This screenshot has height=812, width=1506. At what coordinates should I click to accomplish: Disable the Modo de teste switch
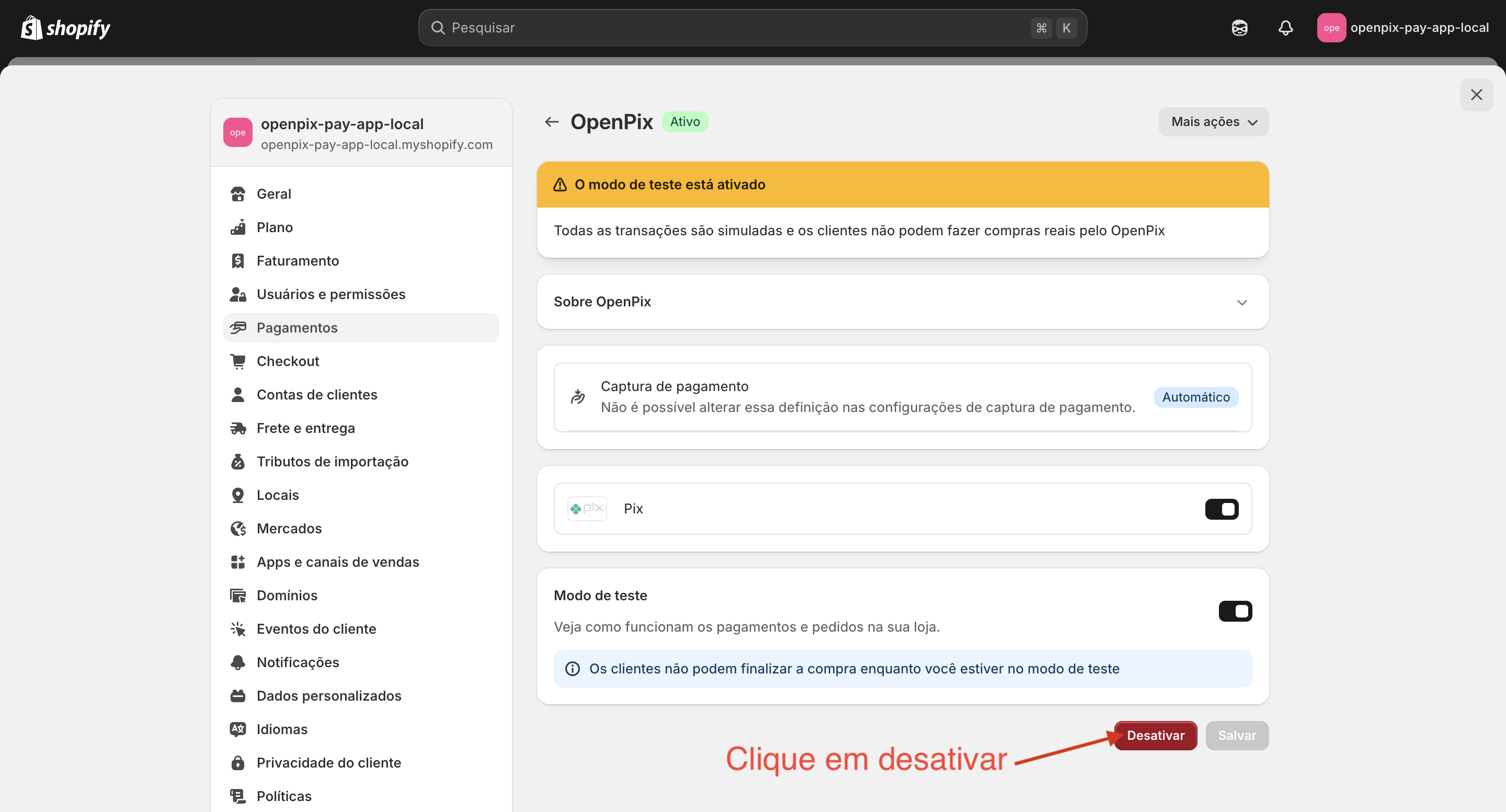point(1235,611)
